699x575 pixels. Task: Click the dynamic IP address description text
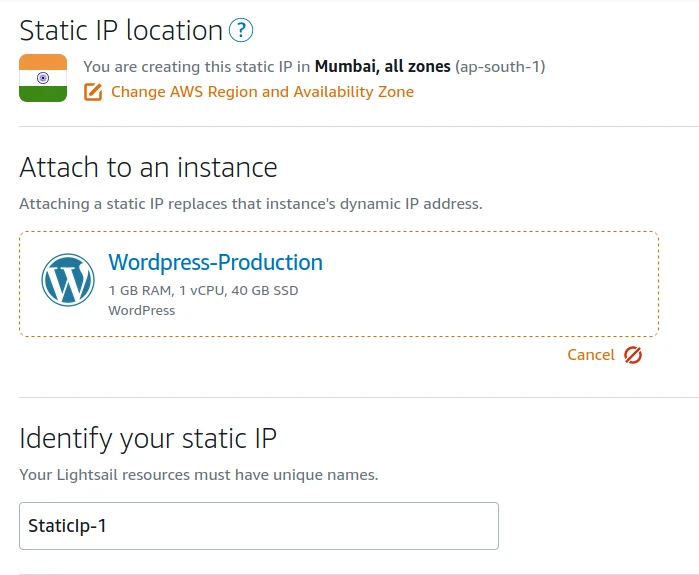click(x=250, y=204)
